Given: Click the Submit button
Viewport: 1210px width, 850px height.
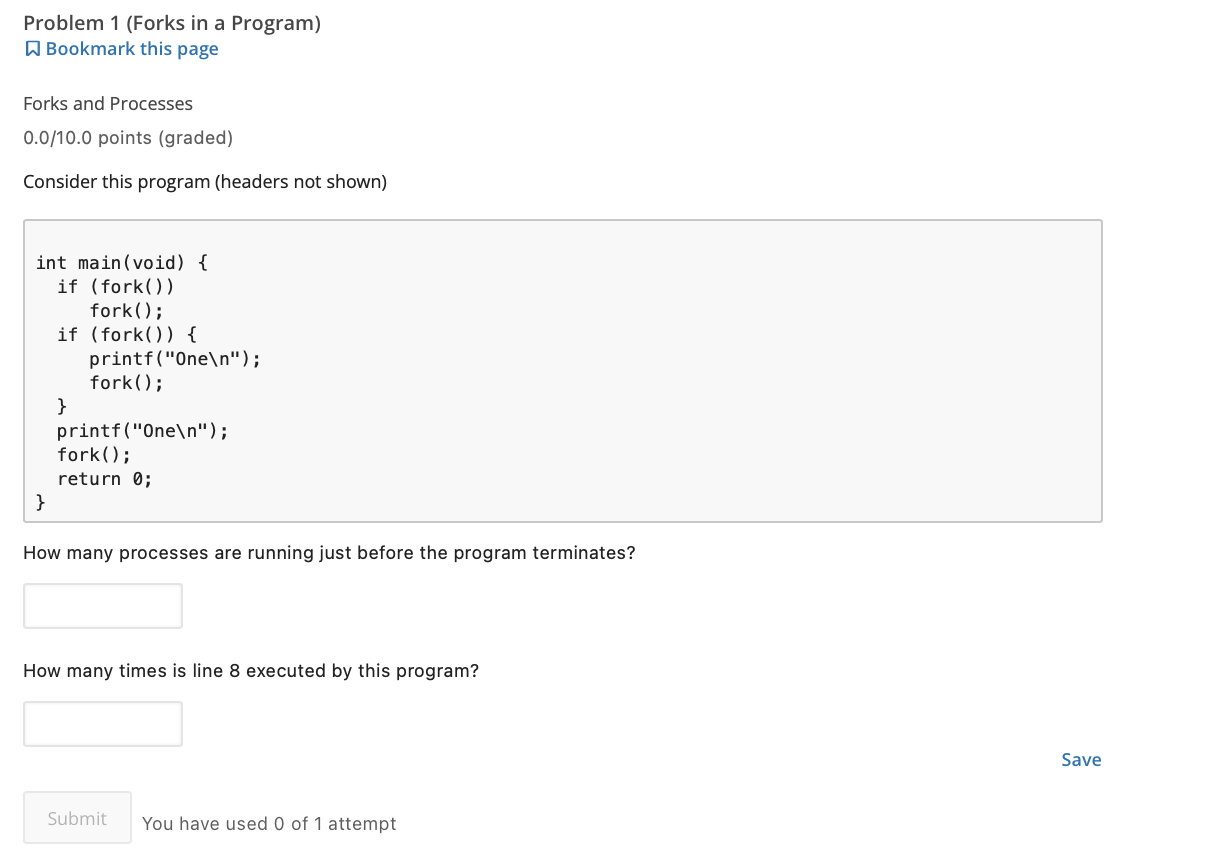Looking at the screenshot, I should [77, 818].
